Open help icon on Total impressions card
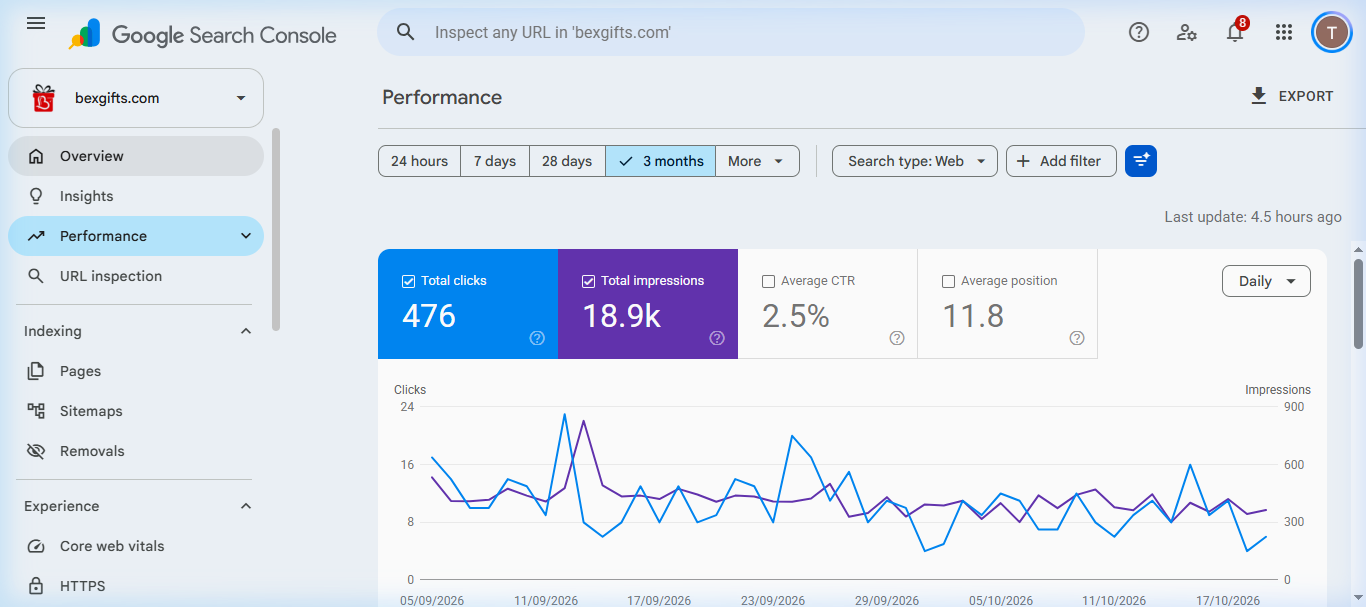 [x=717, y=338]
